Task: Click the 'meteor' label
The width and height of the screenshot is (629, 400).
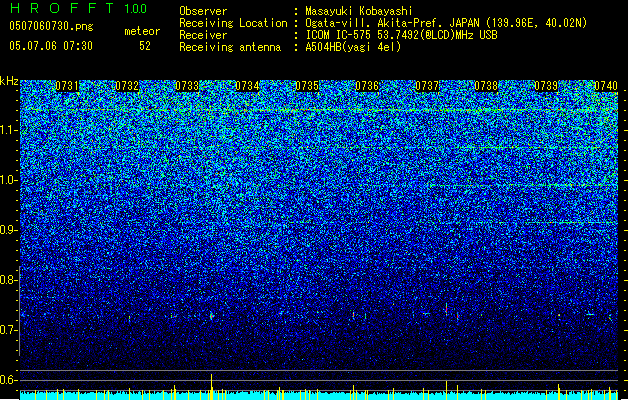Action: tap(142, 31)
